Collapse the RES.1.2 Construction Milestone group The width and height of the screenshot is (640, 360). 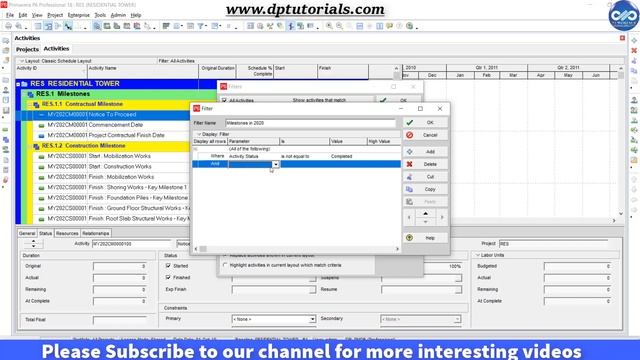(x=30, y=146)
